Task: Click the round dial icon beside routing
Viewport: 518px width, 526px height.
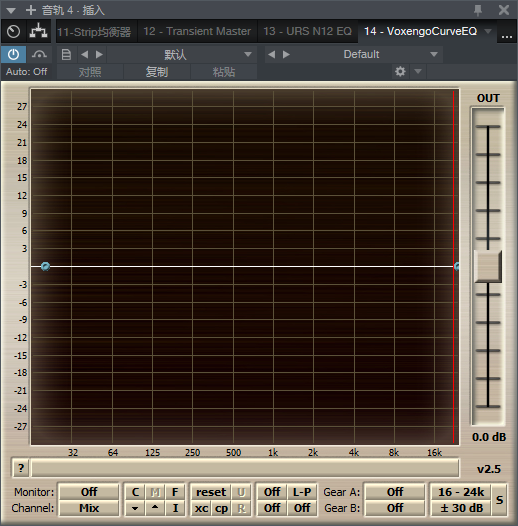Action: coord(13,32)
